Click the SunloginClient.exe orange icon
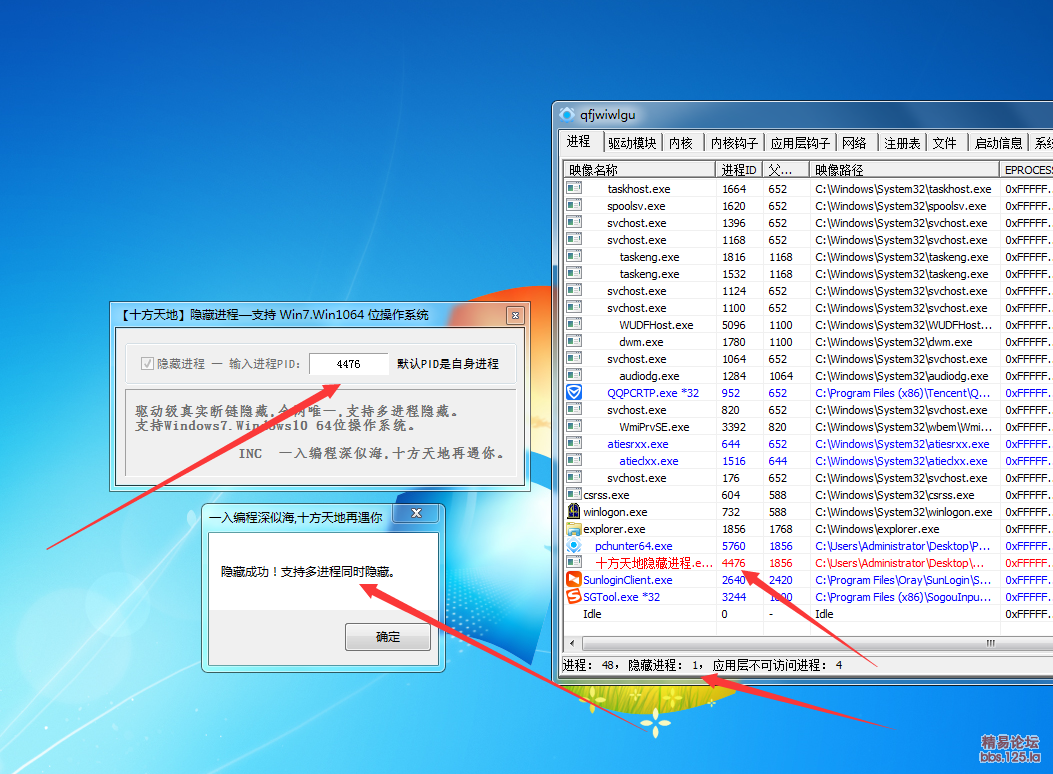Image resolution: width=1053 pixels, height=774 pixels. (x=574, y=580)
